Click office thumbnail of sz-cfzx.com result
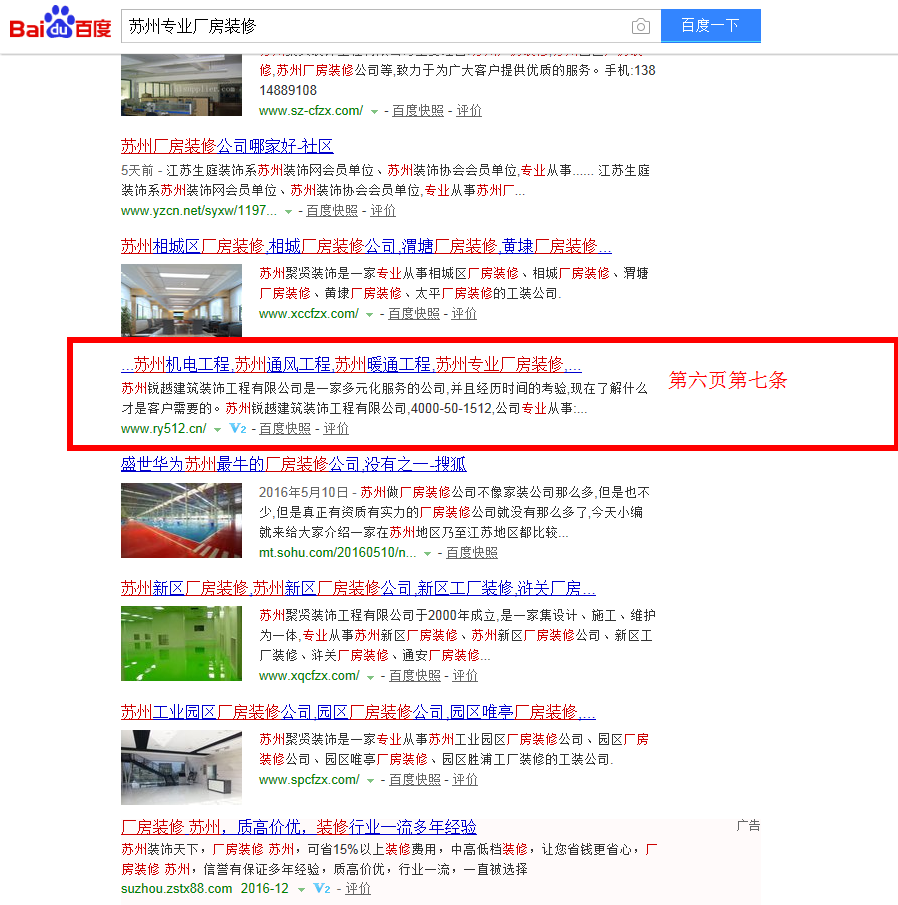Image resolution: width=898 pixels, height=905 pixels. [181, 85]
